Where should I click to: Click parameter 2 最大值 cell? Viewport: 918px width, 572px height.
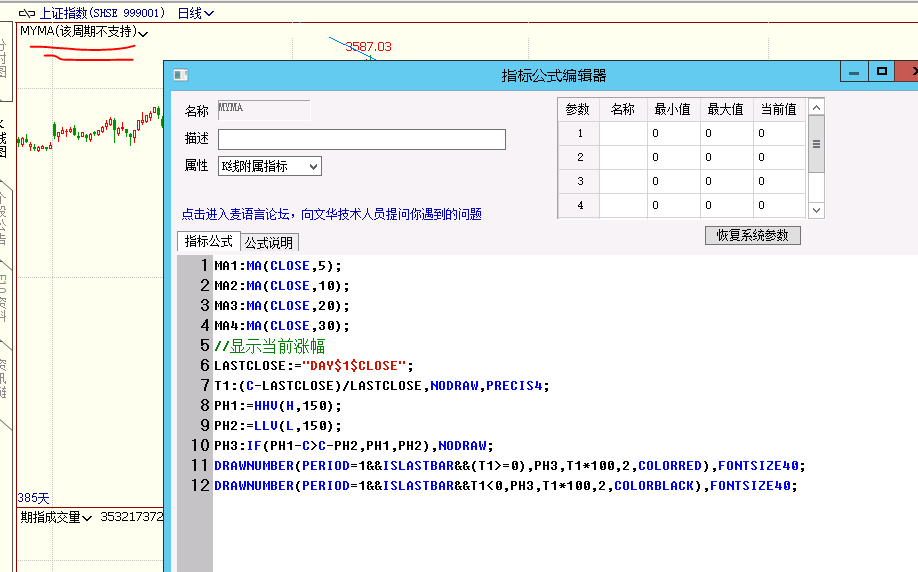(725, 157)
